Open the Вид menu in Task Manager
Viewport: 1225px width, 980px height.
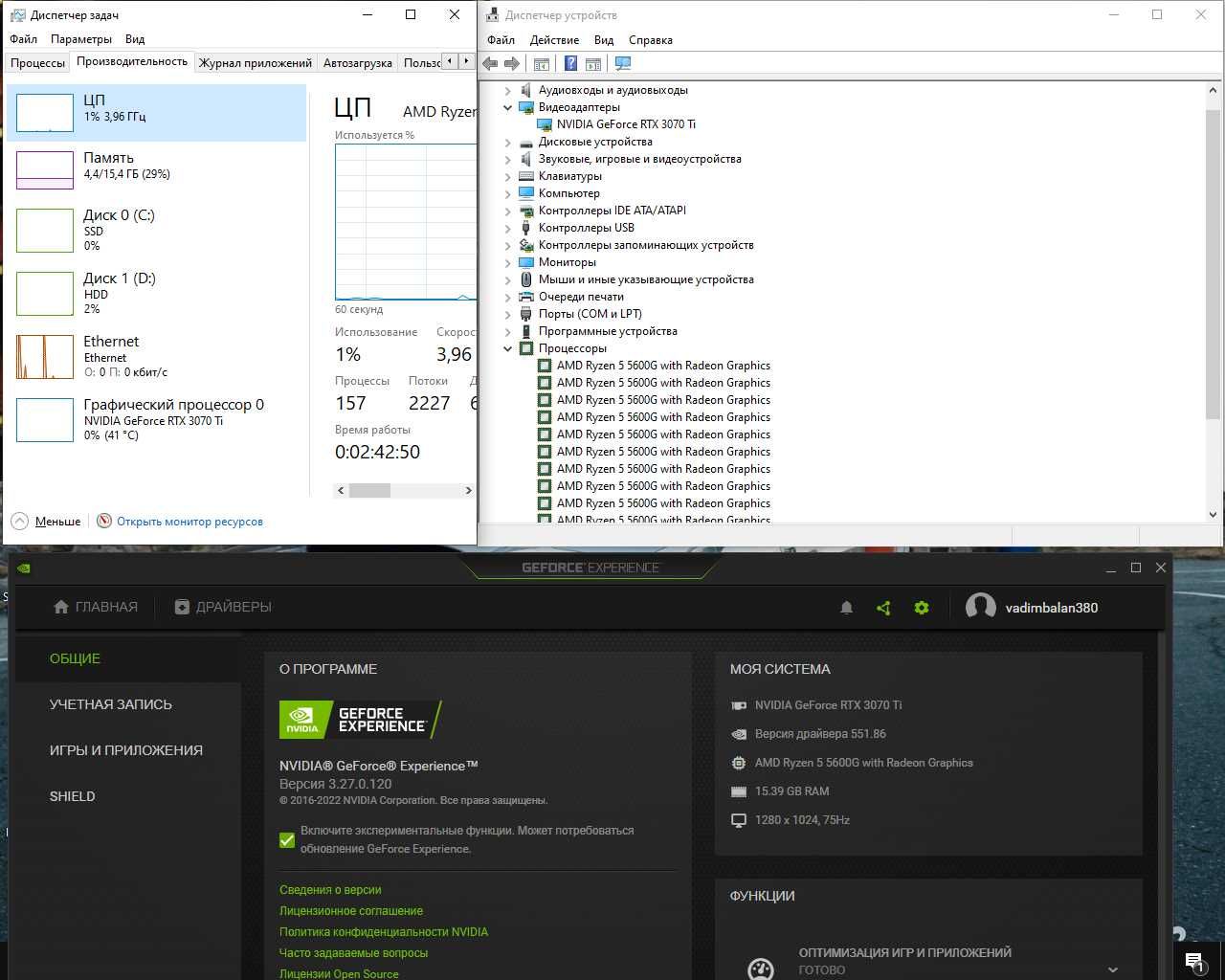click(135, 39)
